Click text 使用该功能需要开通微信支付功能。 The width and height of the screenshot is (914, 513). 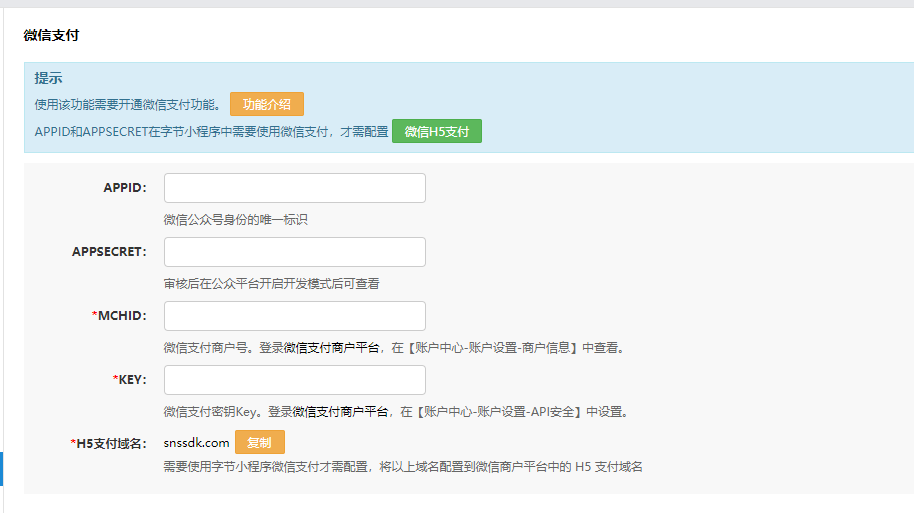[x=129, y=105]
